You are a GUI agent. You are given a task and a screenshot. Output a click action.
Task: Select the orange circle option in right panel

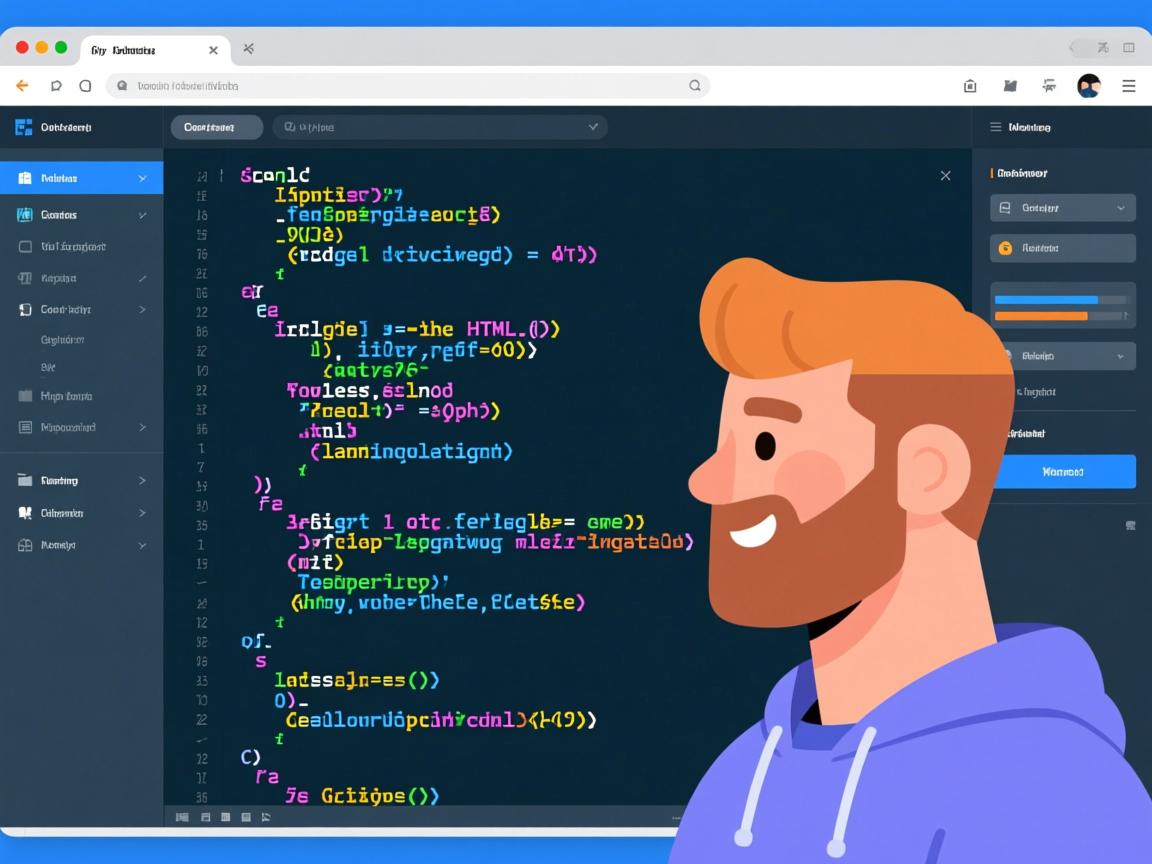point(1006,248)
